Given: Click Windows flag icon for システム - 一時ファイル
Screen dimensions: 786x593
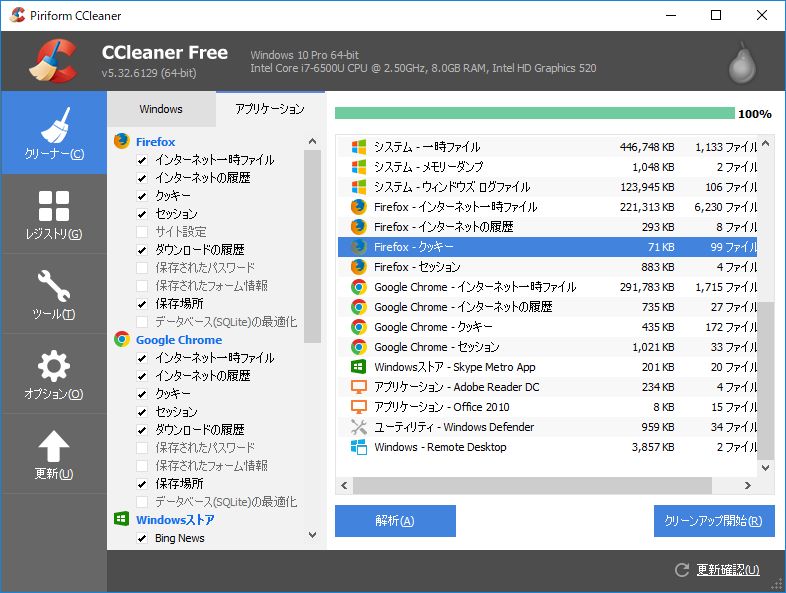Looking at the screenshot, I should pos(359,147).
